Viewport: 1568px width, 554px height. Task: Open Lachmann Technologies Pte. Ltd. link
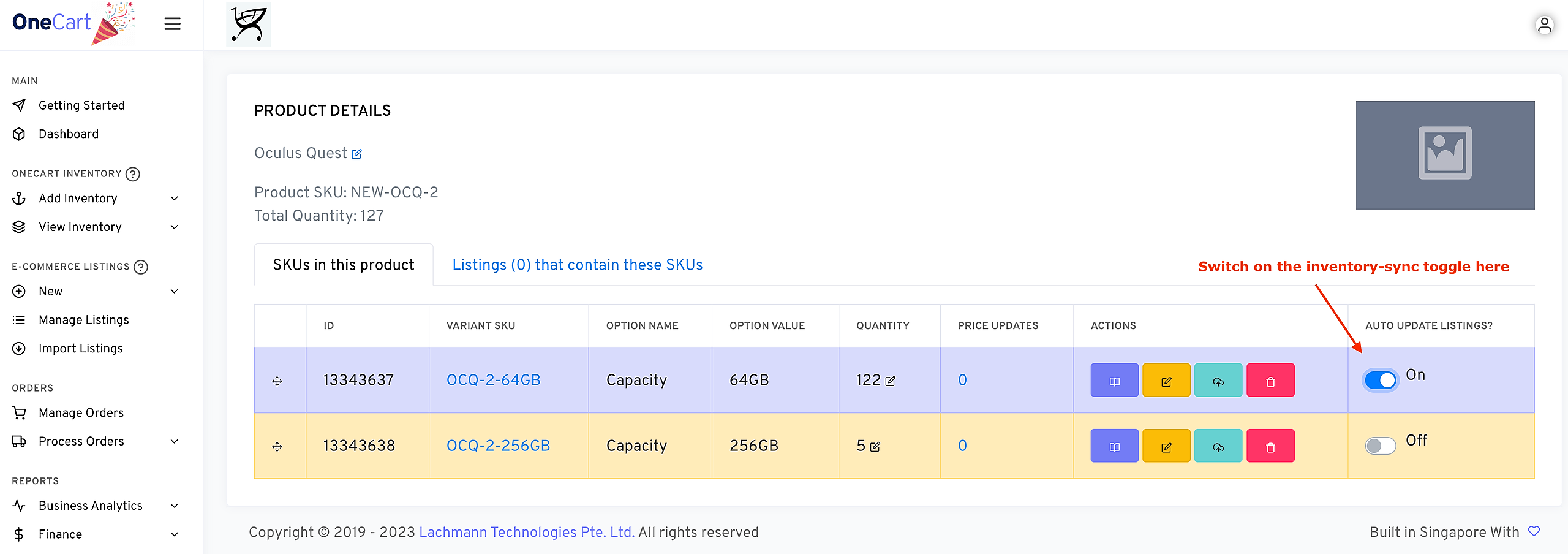526,532
